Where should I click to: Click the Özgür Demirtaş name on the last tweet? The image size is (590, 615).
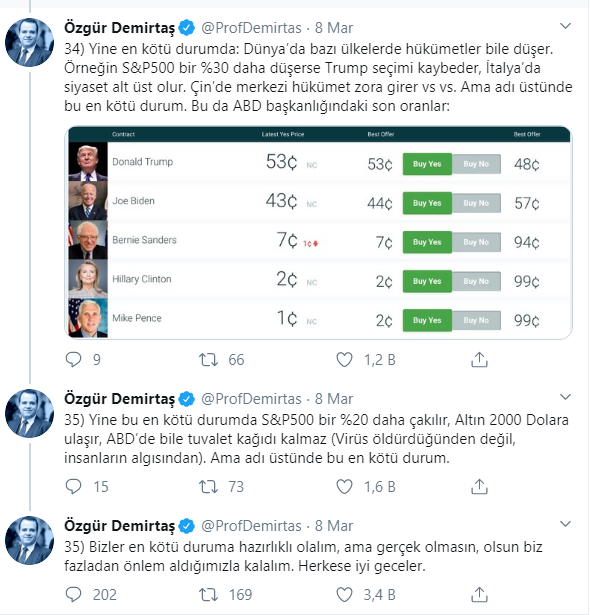click(x=120, y=526)
